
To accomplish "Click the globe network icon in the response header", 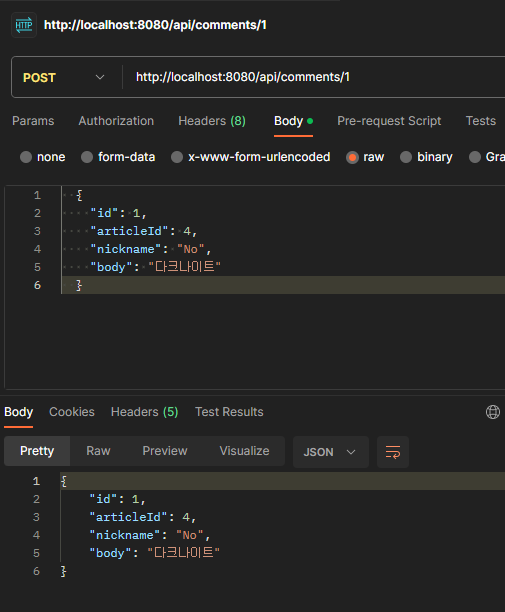I will click(493, 412).
